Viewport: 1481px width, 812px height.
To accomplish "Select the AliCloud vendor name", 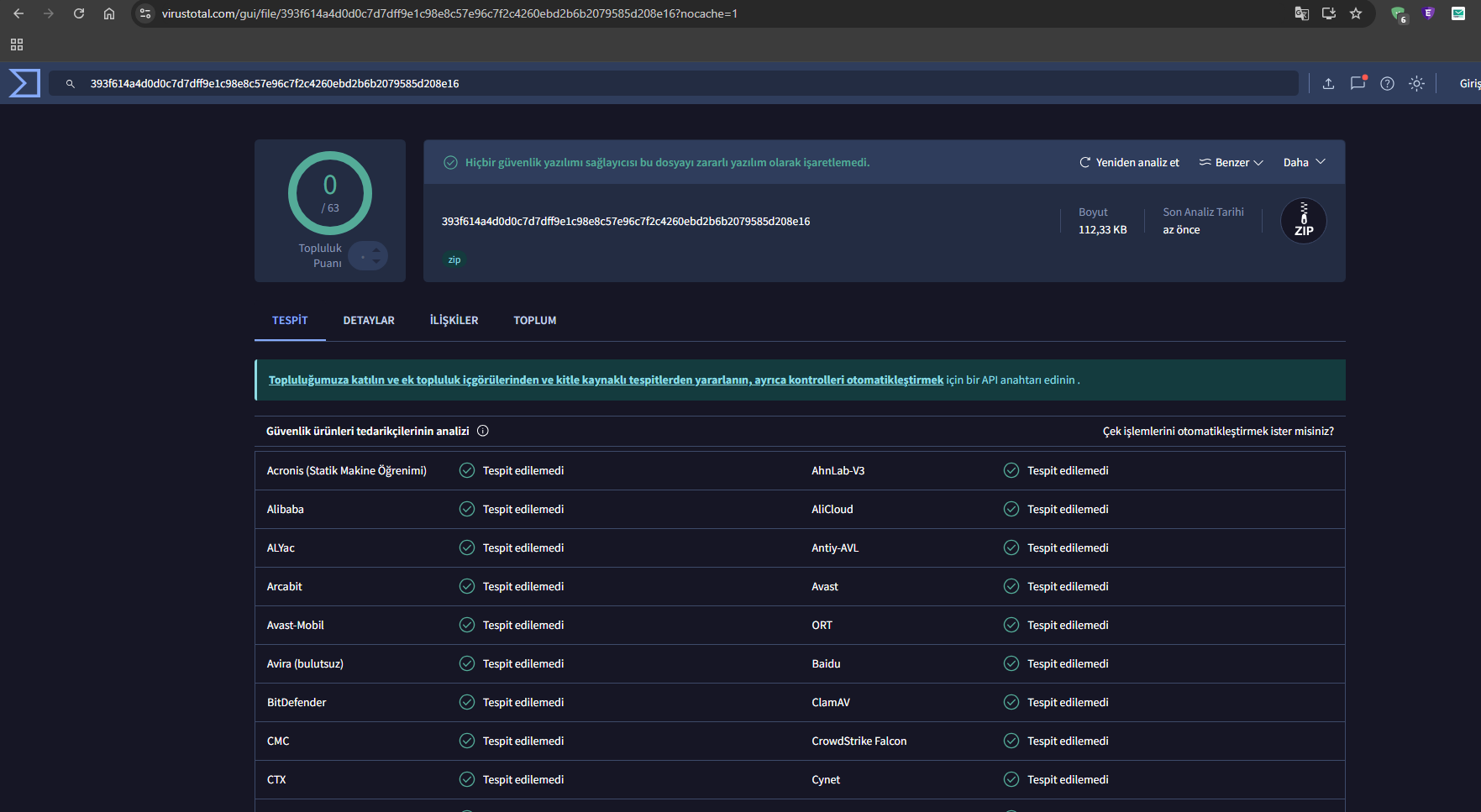I will click(x=832, y=509).
